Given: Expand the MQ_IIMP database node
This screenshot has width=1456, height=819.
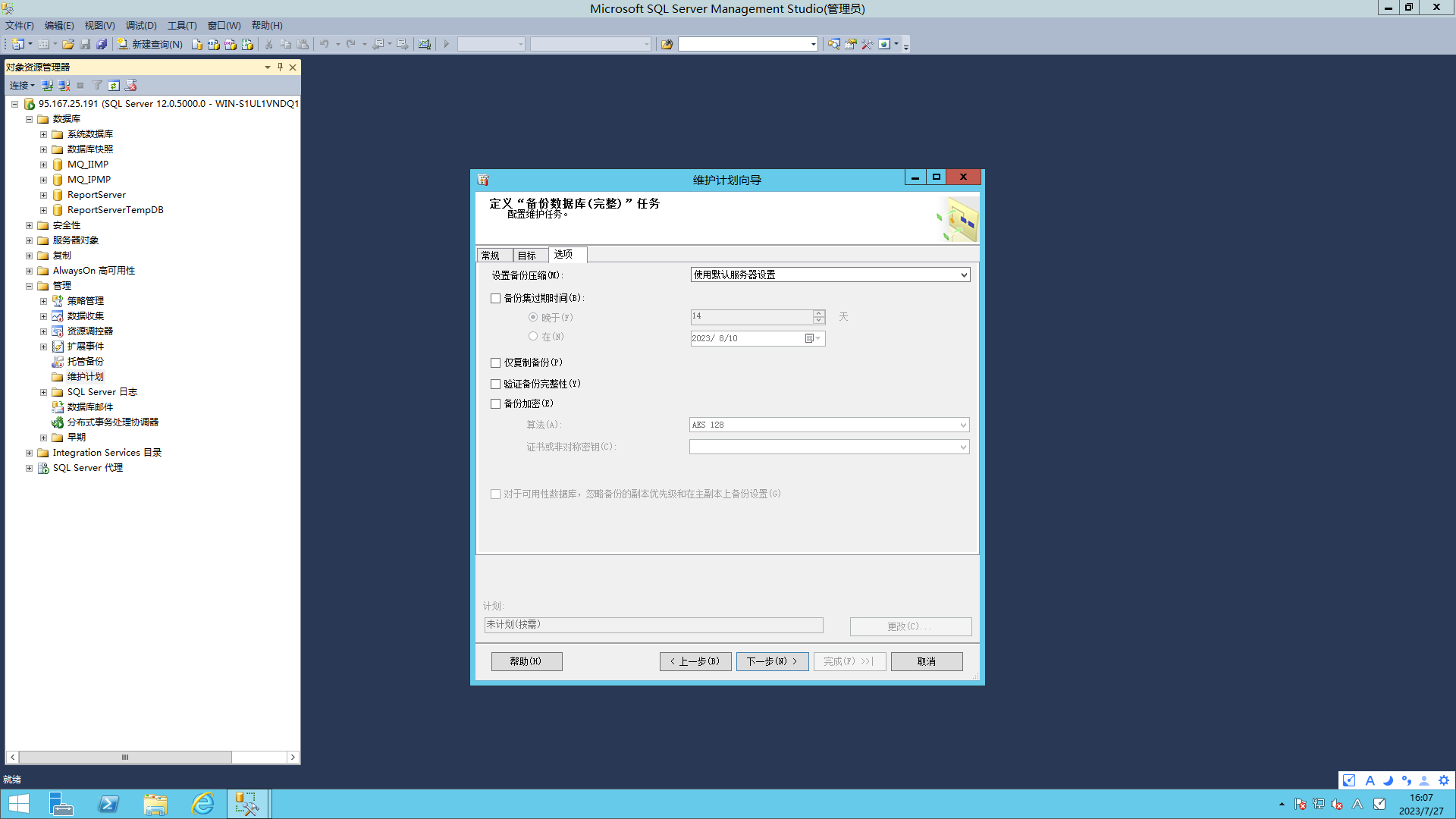Looking at the screenshot, I should 43,165.
